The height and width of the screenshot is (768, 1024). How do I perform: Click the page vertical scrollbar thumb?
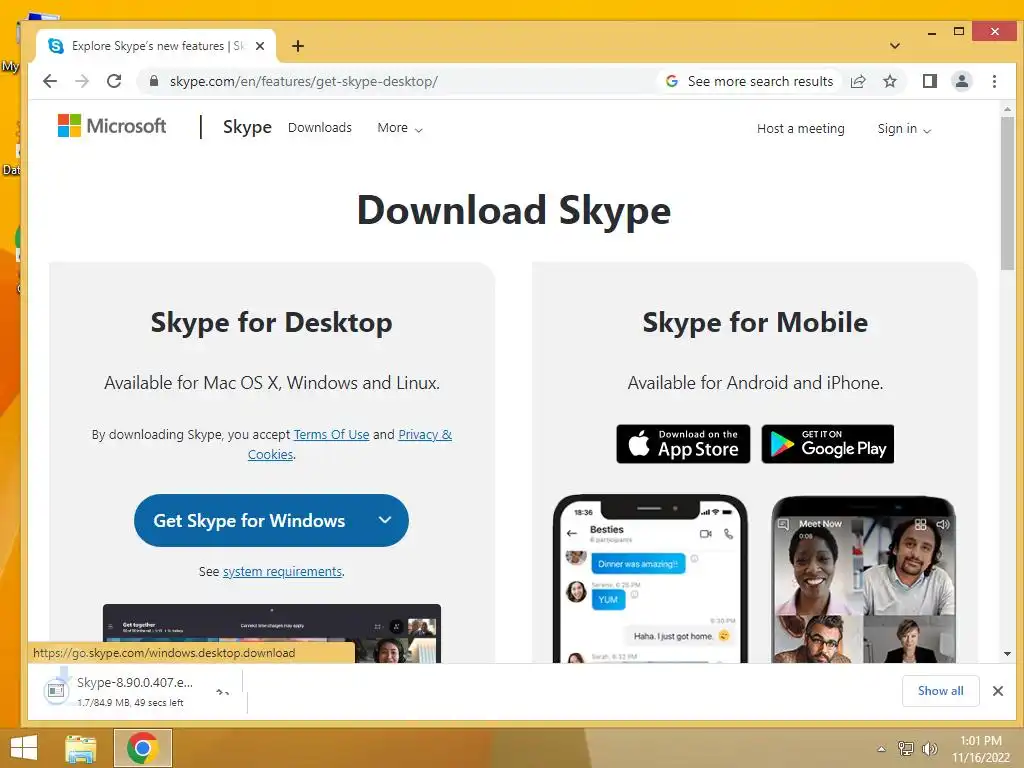1007,193
